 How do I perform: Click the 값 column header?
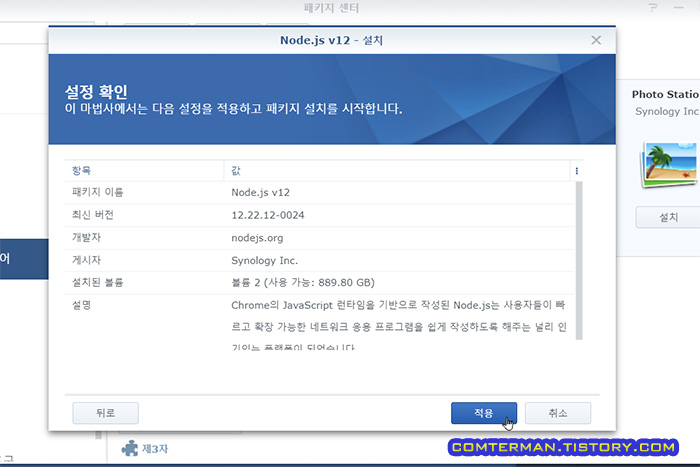coord(396,171)
